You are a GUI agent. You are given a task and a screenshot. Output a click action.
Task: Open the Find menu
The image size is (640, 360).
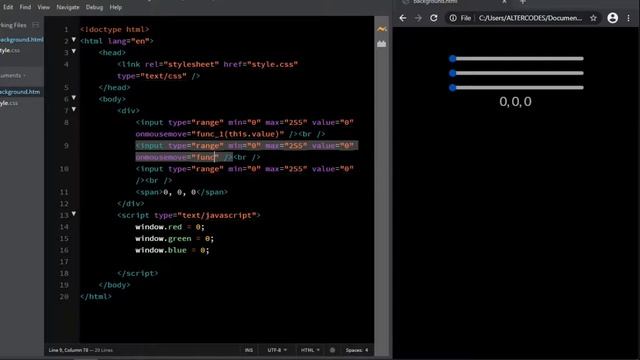click(x=25, y=7)
